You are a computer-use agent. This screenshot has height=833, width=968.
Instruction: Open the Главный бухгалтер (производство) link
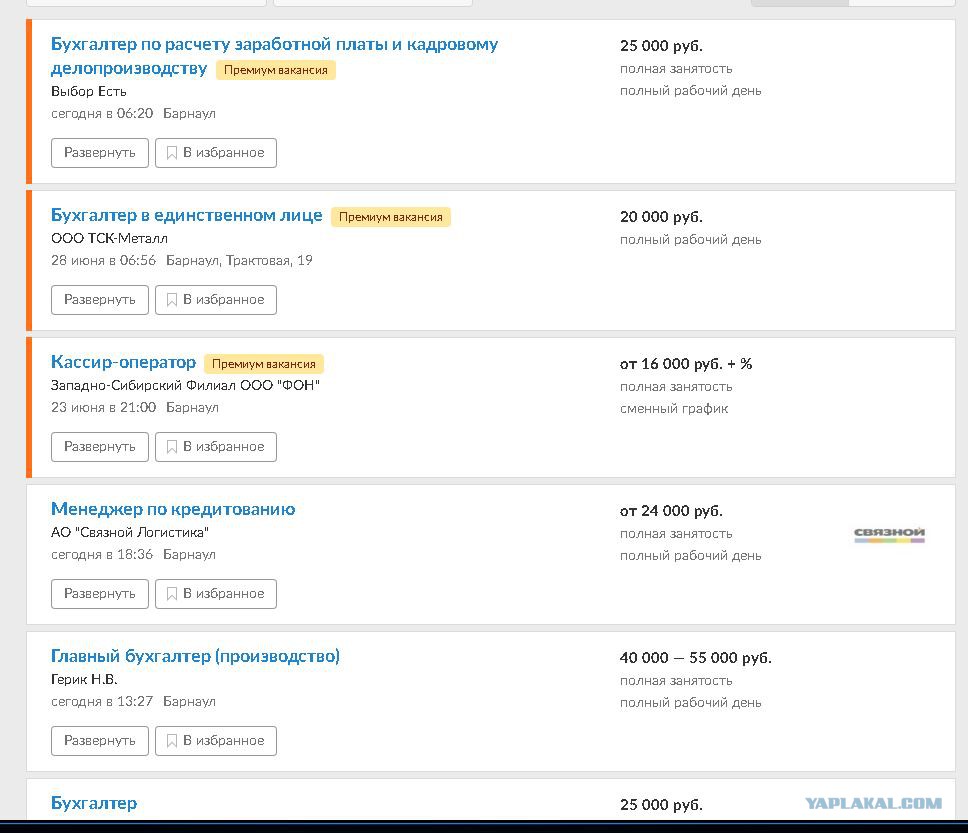tap(195, 656)
